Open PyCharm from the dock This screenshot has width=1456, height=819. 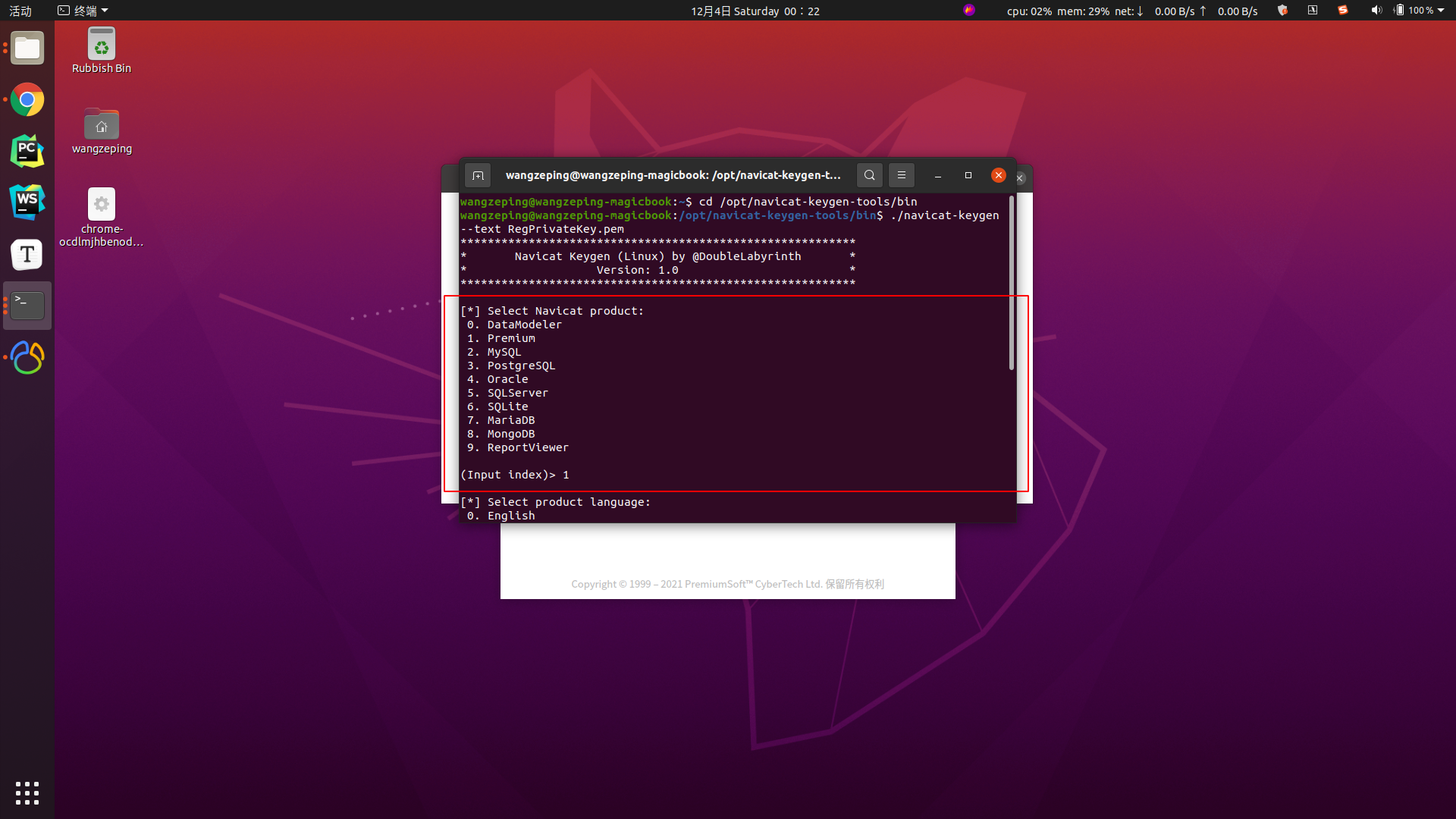[27, 151]
